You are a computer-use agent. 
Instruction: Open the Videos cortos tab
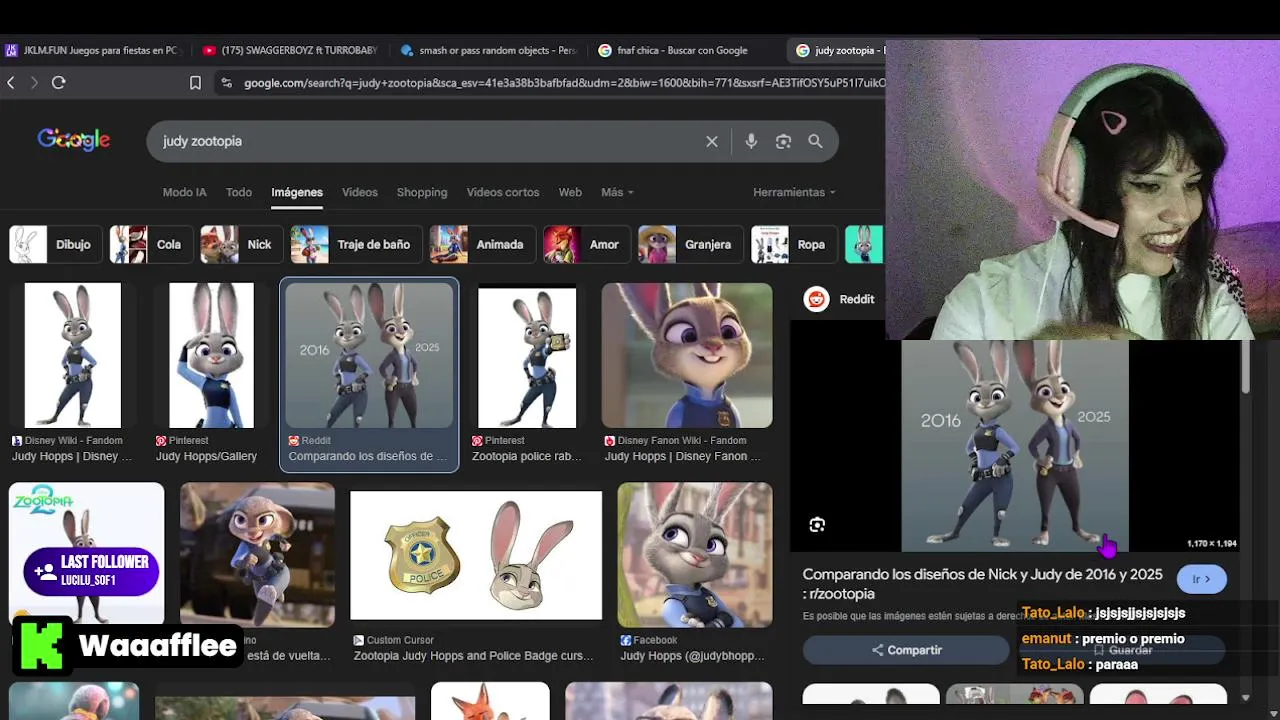click(x=503, y=192)
